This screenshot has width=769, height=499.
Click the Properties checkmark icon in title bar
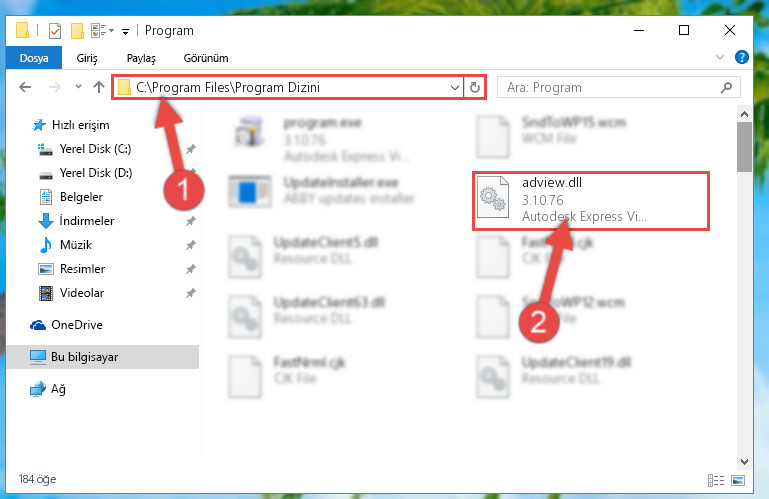(55, 31)
